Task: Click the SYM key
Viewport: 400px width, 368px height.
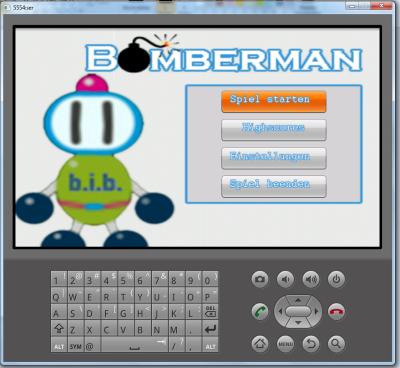Action: pos(76,346)
